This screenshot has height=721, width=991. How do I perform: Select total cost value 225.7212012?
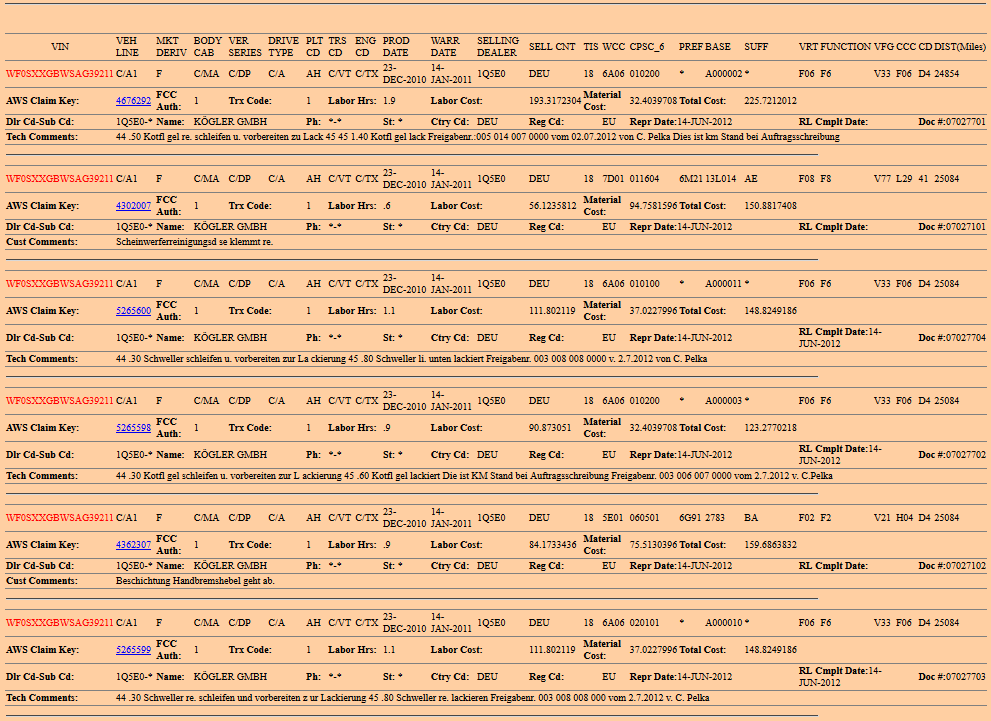tap(771, 101)
